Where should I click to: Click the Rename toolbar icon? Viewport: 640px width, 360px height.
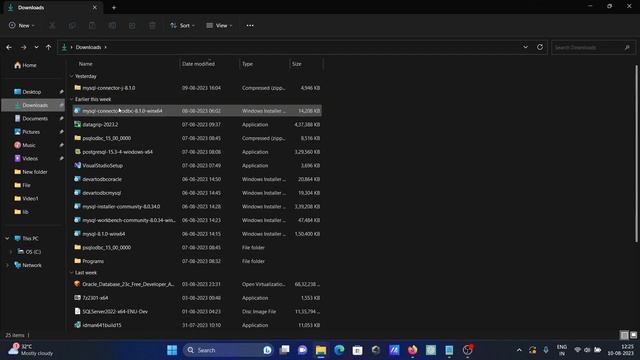pyautogui.click(x=112, y=26)
